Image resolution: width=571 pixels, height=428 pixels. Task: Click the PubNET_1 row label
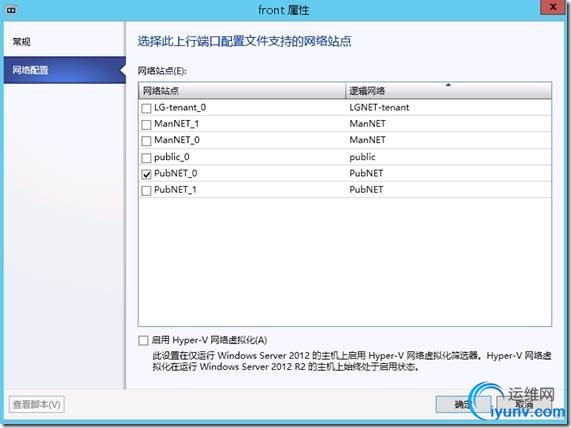tap(175, 189)
